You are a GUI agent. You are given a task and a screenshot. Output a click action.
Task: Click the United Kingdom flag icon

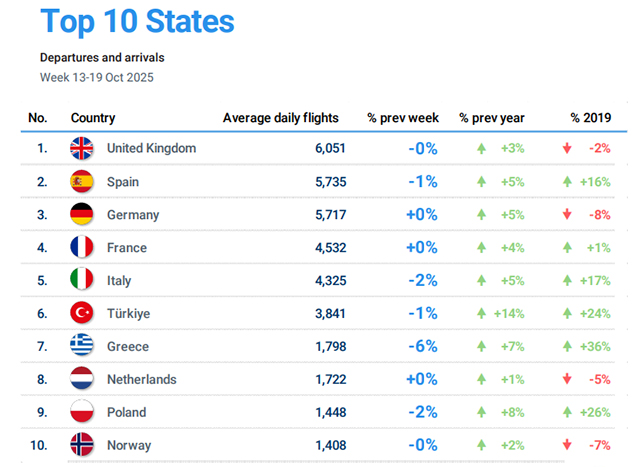point(82,149)
